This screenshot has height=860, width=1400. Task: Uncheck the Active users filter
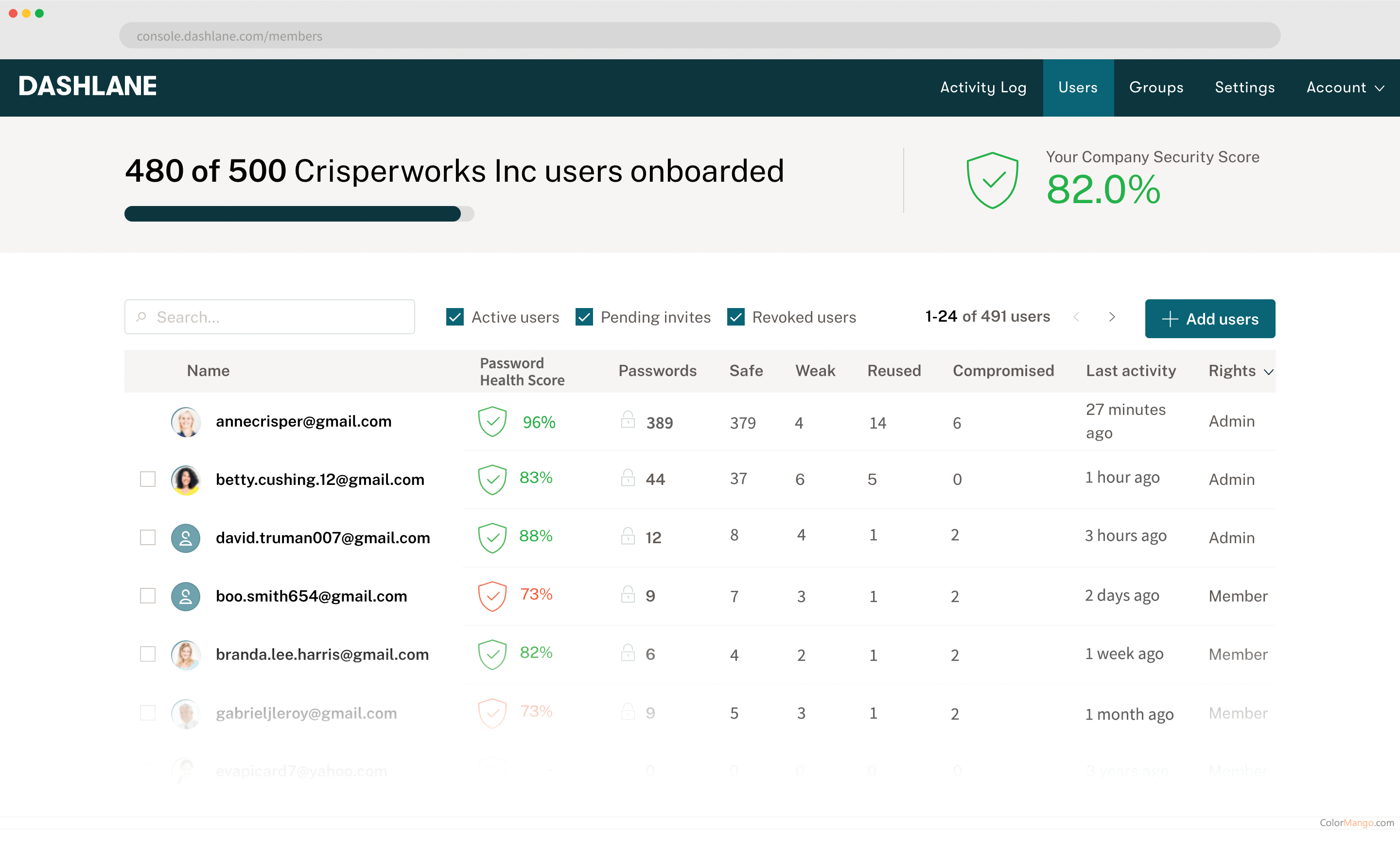(x=455, y=317)
